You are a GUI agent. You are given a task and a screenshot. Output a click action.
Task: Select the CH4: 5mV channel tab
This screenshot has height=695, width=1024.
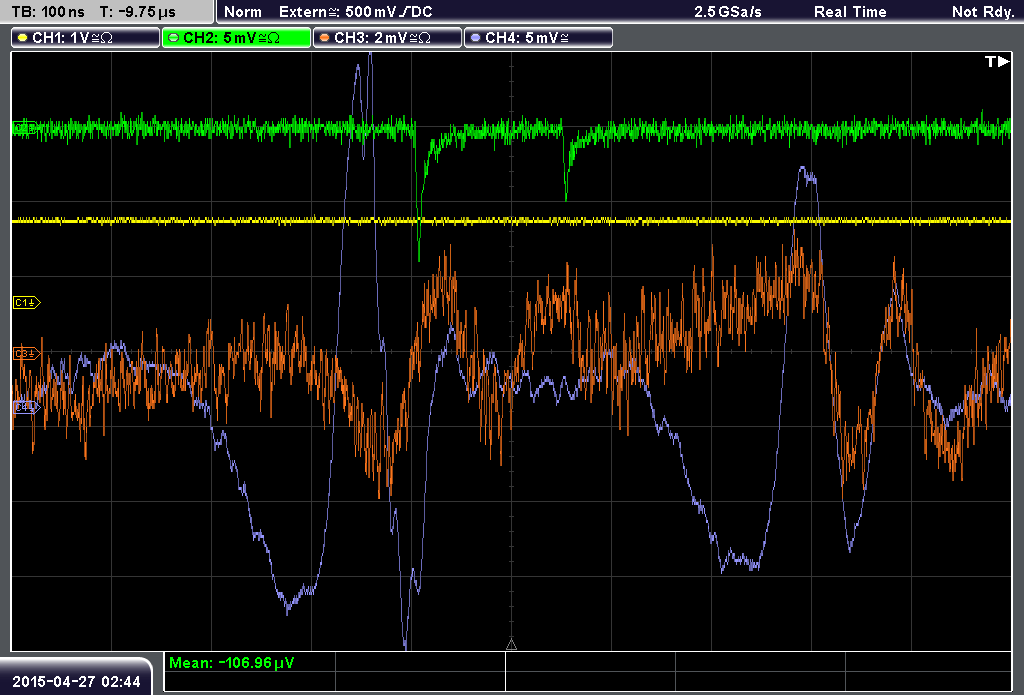tap(538, 38)
